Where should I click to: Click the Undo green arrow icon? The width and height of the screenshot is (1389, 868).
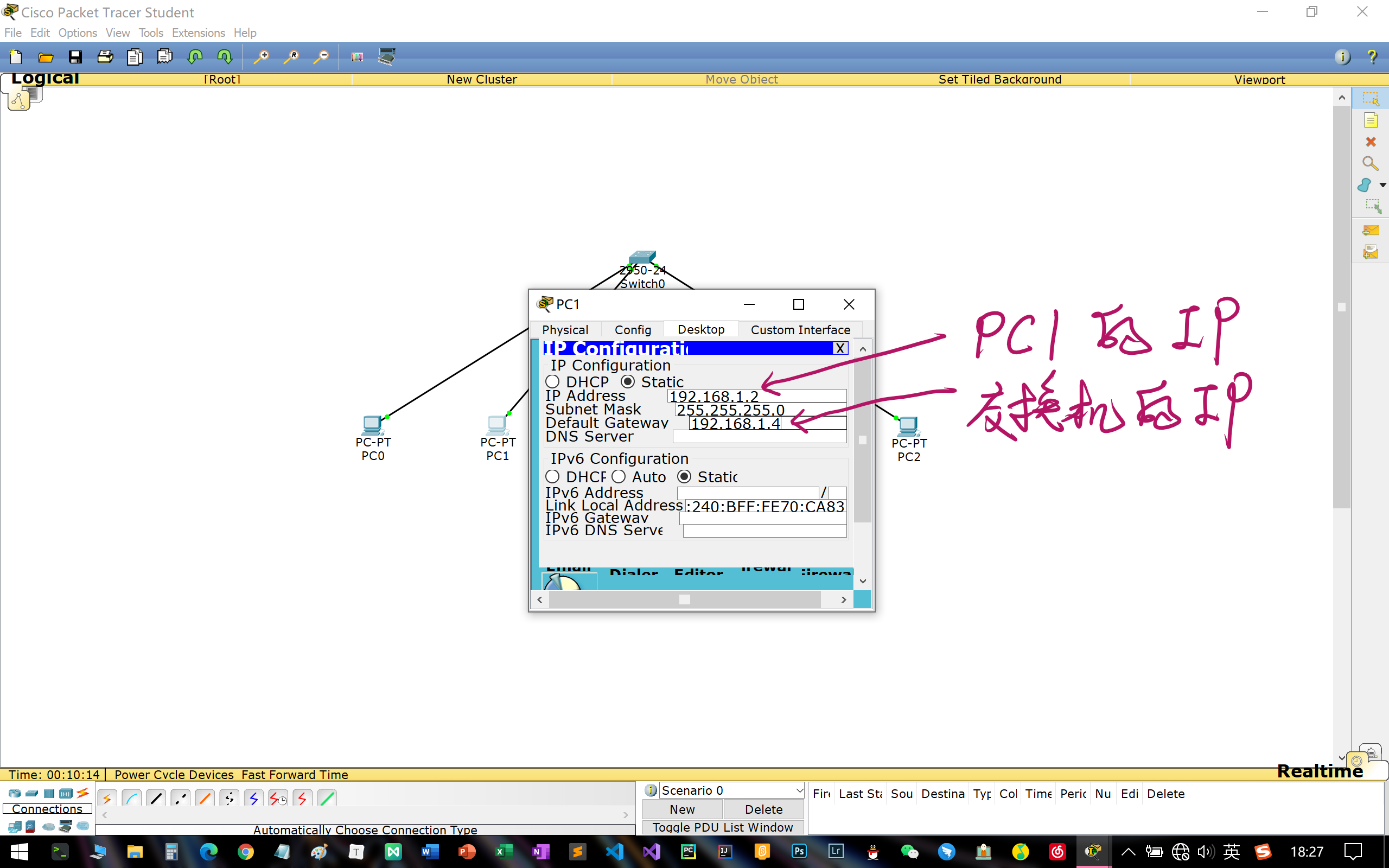tap(195, 57)
